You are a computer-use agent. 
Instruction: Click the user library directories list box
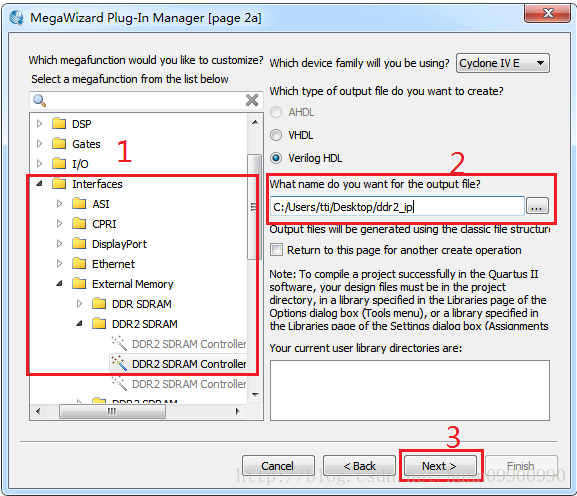(410, 390)
